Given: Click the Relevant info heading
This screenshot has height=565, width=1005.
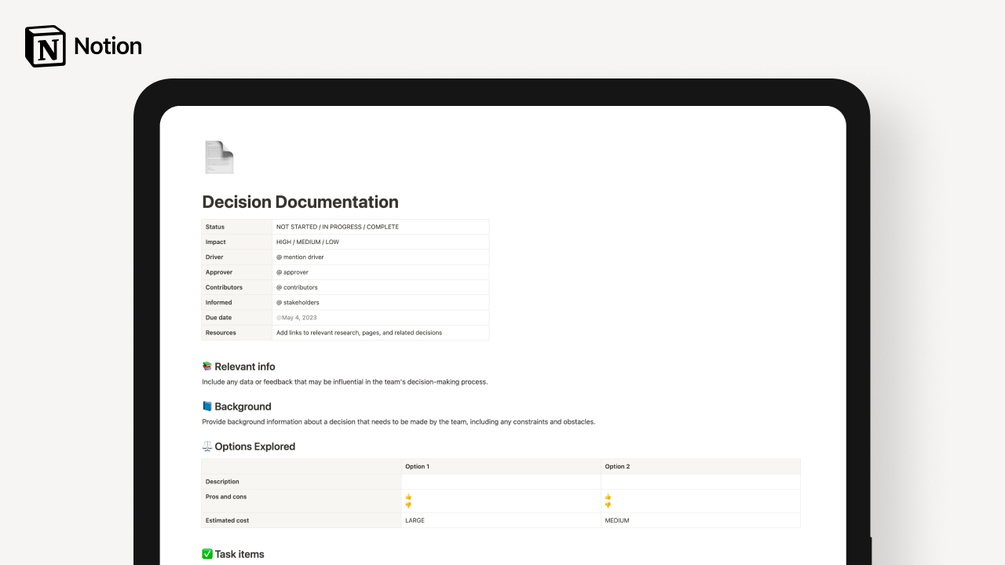Looking at the screenshot, I should pyautogui.click(x=245, y=366).
